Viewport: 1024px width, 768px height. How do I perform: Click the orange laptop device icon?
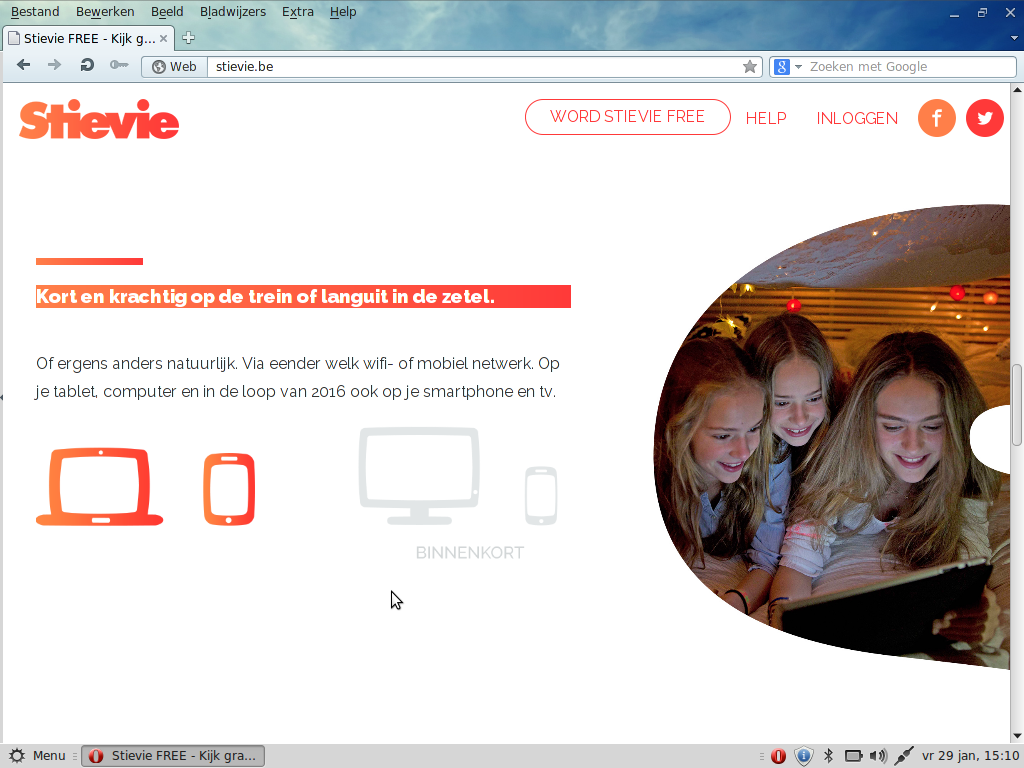tap(99, 487)
